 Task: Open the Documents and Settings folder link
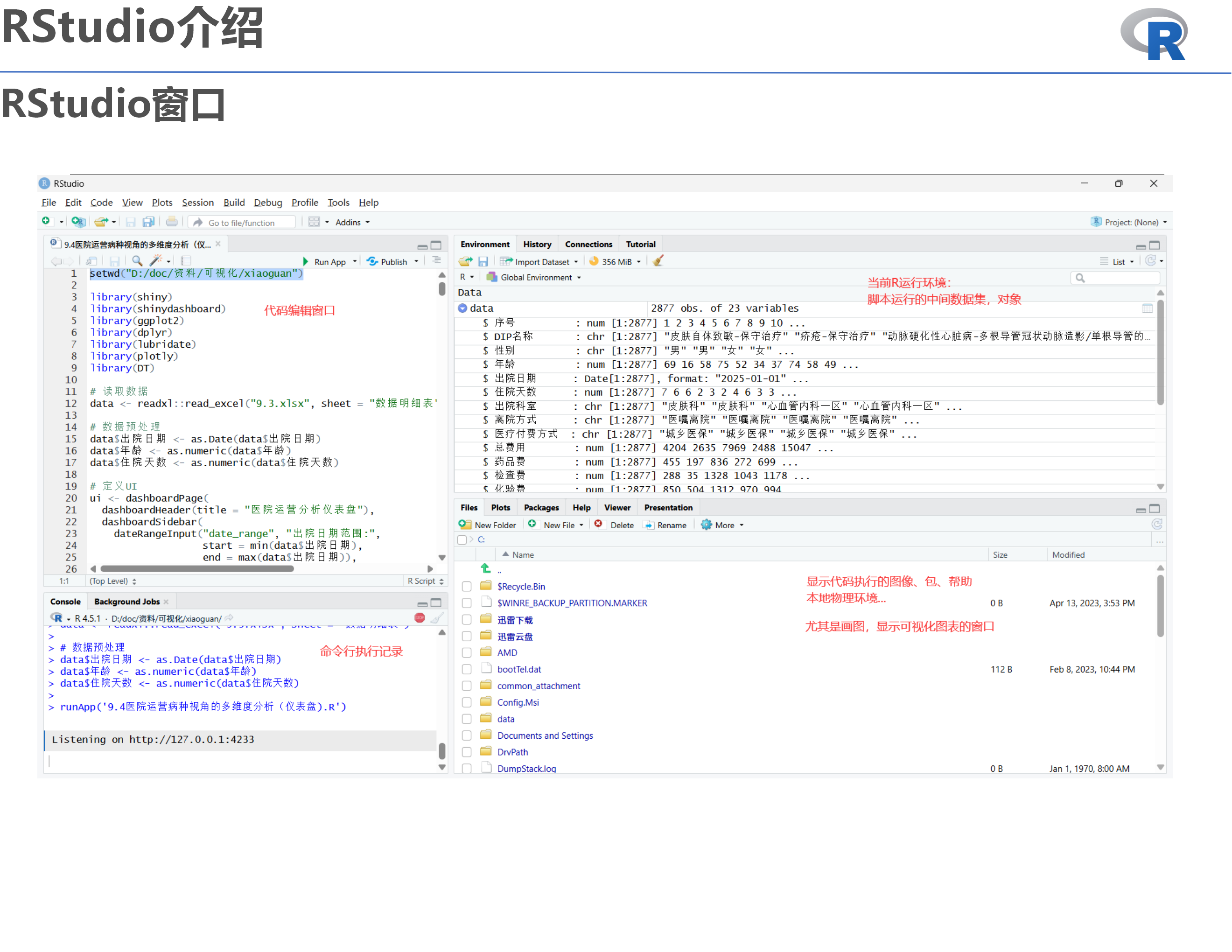[545, 735]
